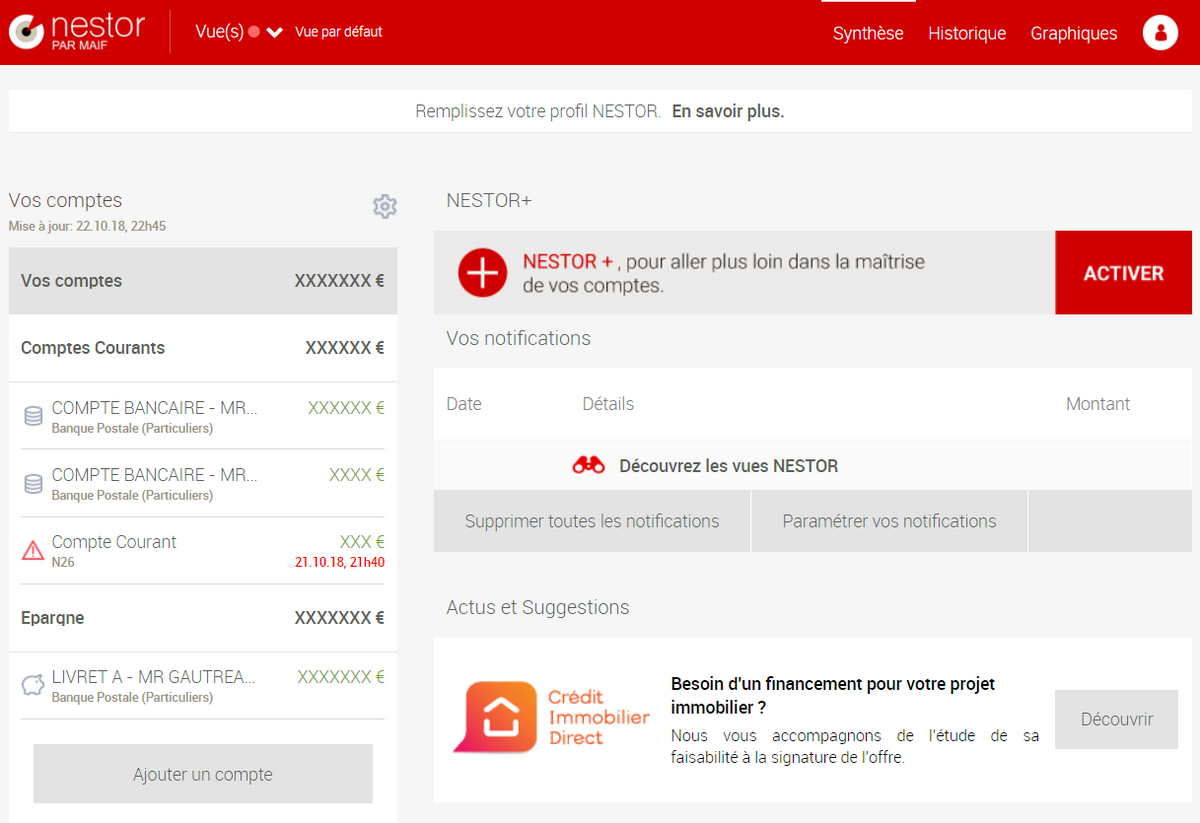Image resolution: width=1200 pixels, height=823 pixels.
Task: Open the Graphiques tab
Action: 1074,33
